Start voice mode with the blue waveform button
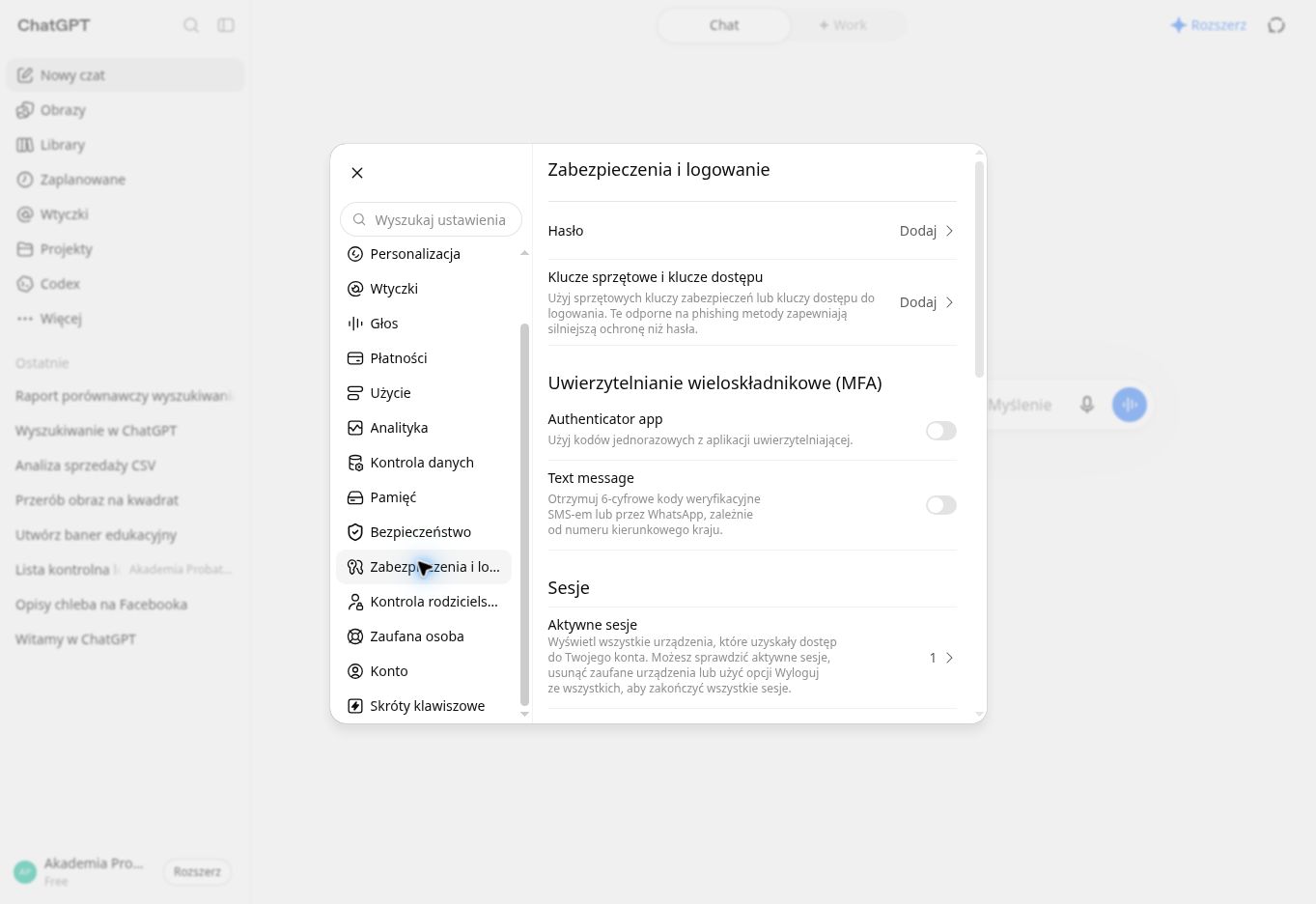This screenshot has height=904, width=1316. coord(1130,405)
